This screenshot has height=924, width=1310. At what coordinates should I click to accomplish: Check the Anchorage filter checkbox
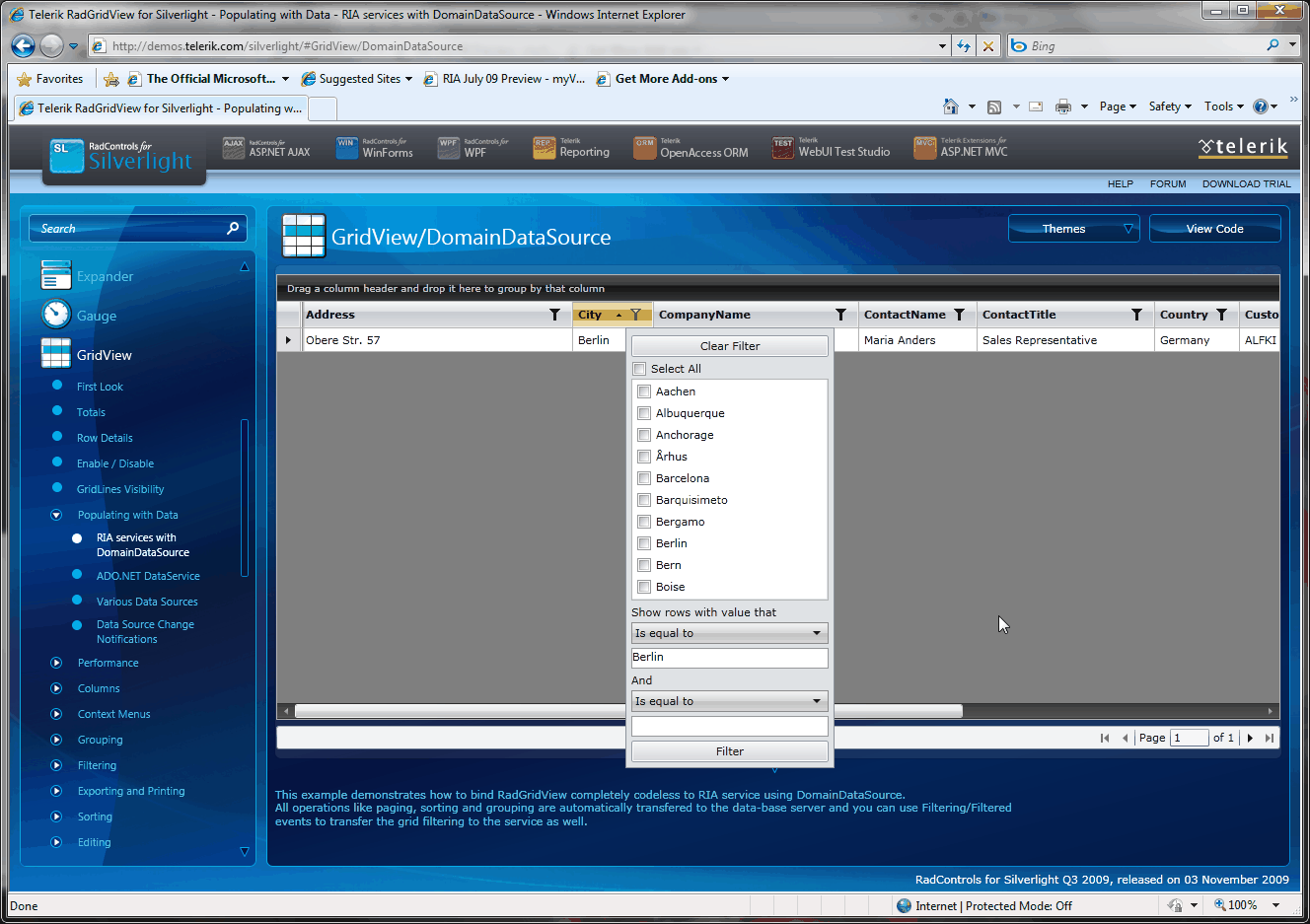[644, 435]
